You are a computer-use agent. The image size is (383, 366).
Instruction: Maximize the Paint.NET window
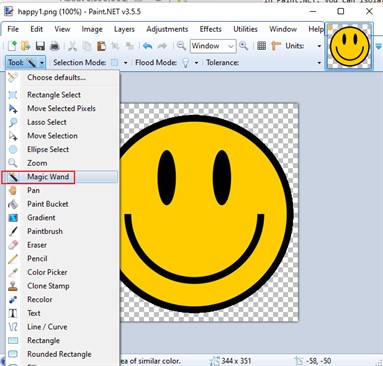(x=341, y=11)
